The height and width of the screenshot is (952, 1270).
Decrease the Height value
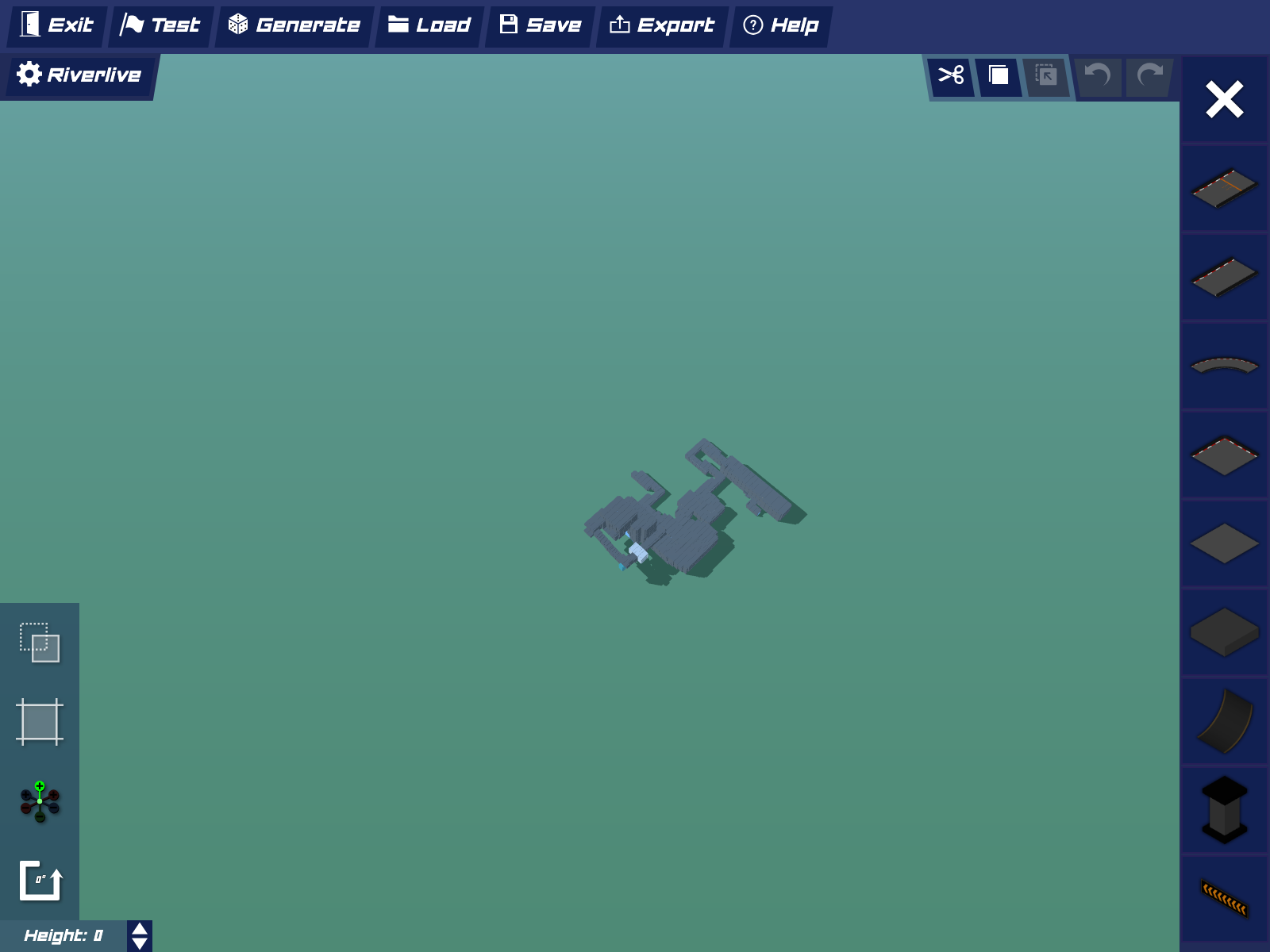140,943
